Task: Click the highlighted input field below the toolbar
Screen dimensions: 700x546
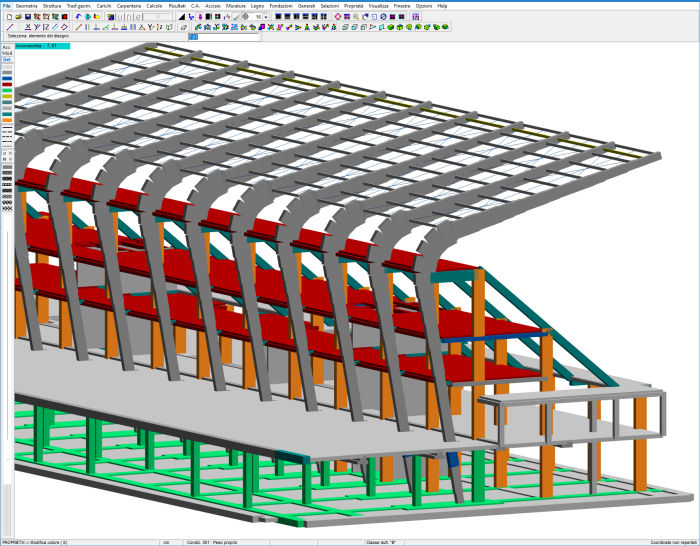Action: tap(194, 37)
